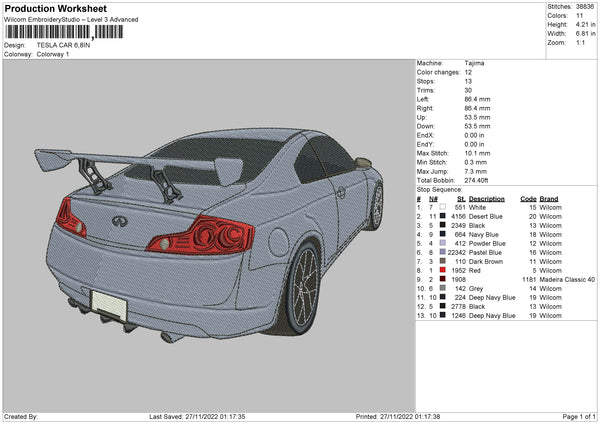Click the Powder Blue thread swatch
This screenshot has height=424, width=600.
[443, 243]
